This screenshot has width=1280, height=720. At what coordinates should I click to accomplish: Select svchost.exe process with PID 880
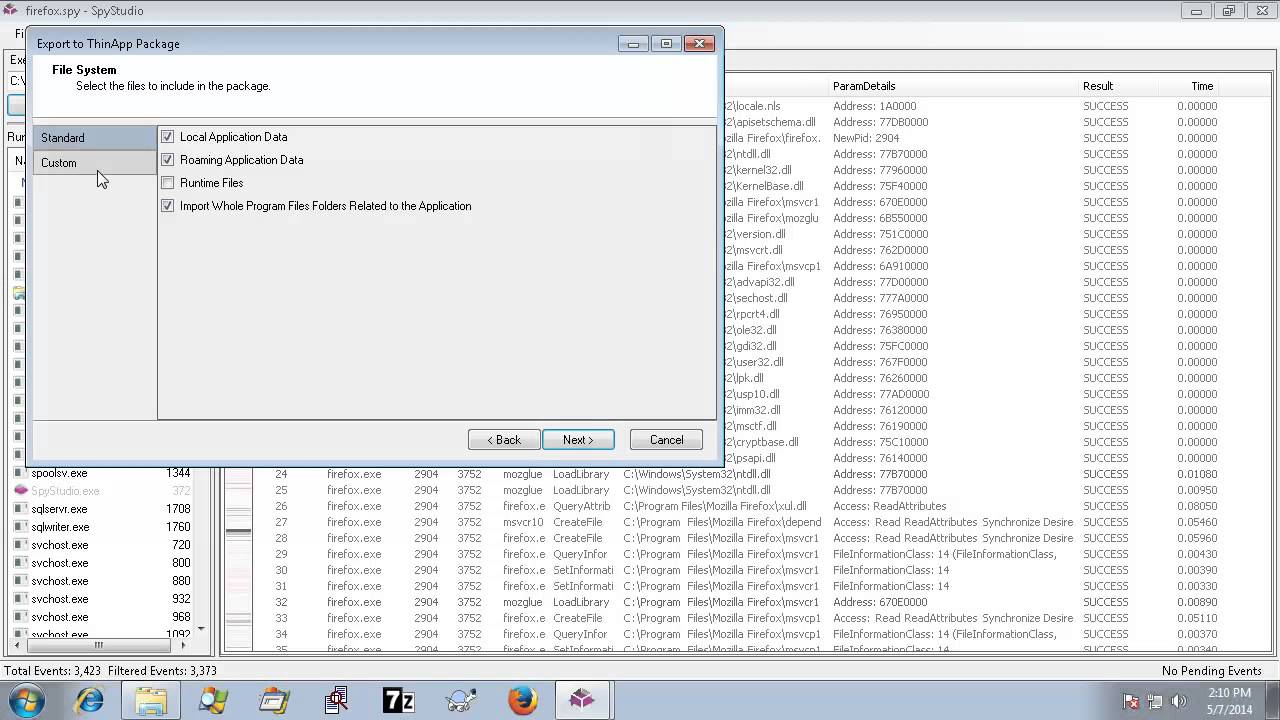click(102, 581)
